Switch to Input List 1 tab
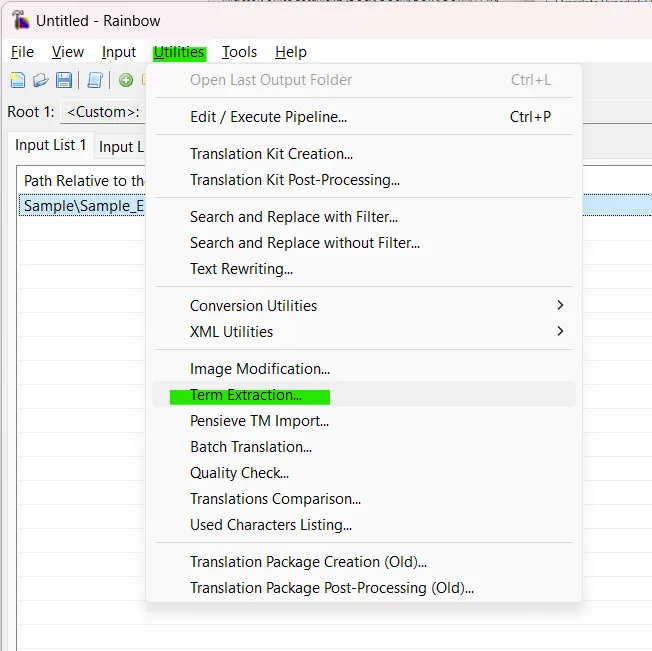Image resolution: width=652 pixels, height=651 pixels. click(x=51, y=145)
